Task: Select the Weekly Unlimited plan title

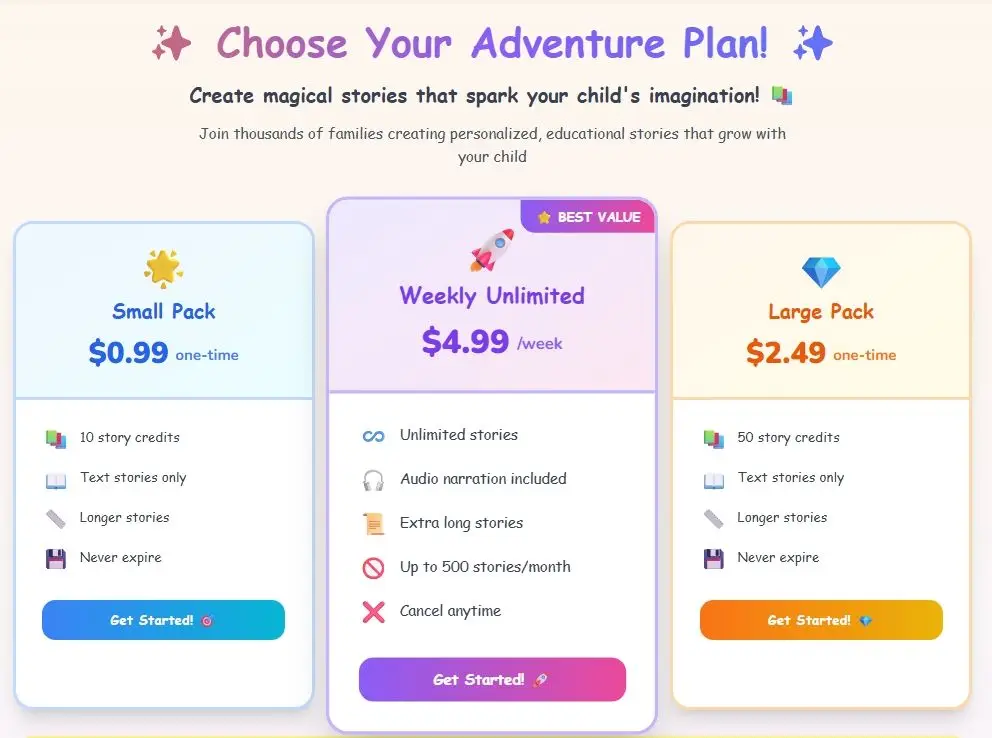Action: pos(492,296)
